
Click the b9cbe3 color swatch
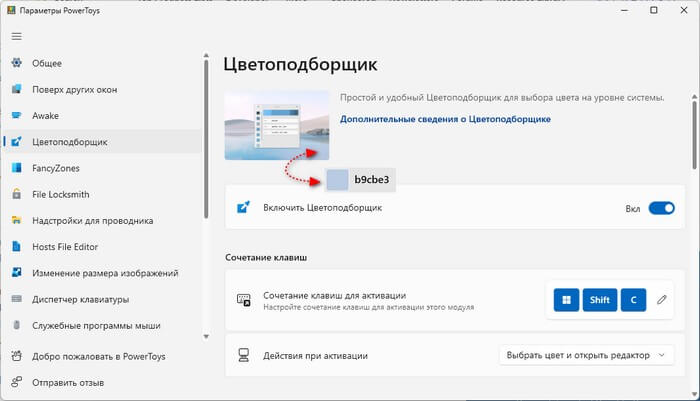[338, 180]
